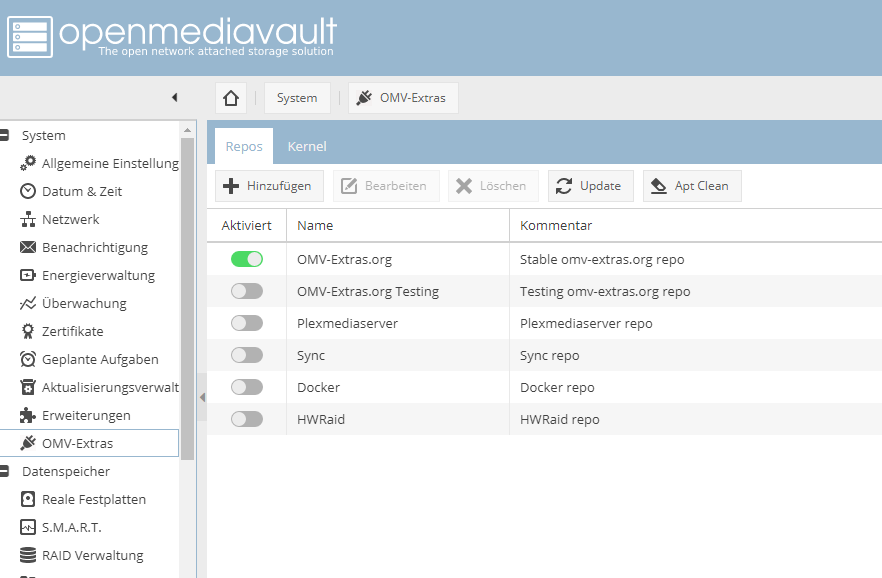Viewport: 882px width, 578px height.
Task: Click the Hinzufügen button
Action: coord(269,186)
